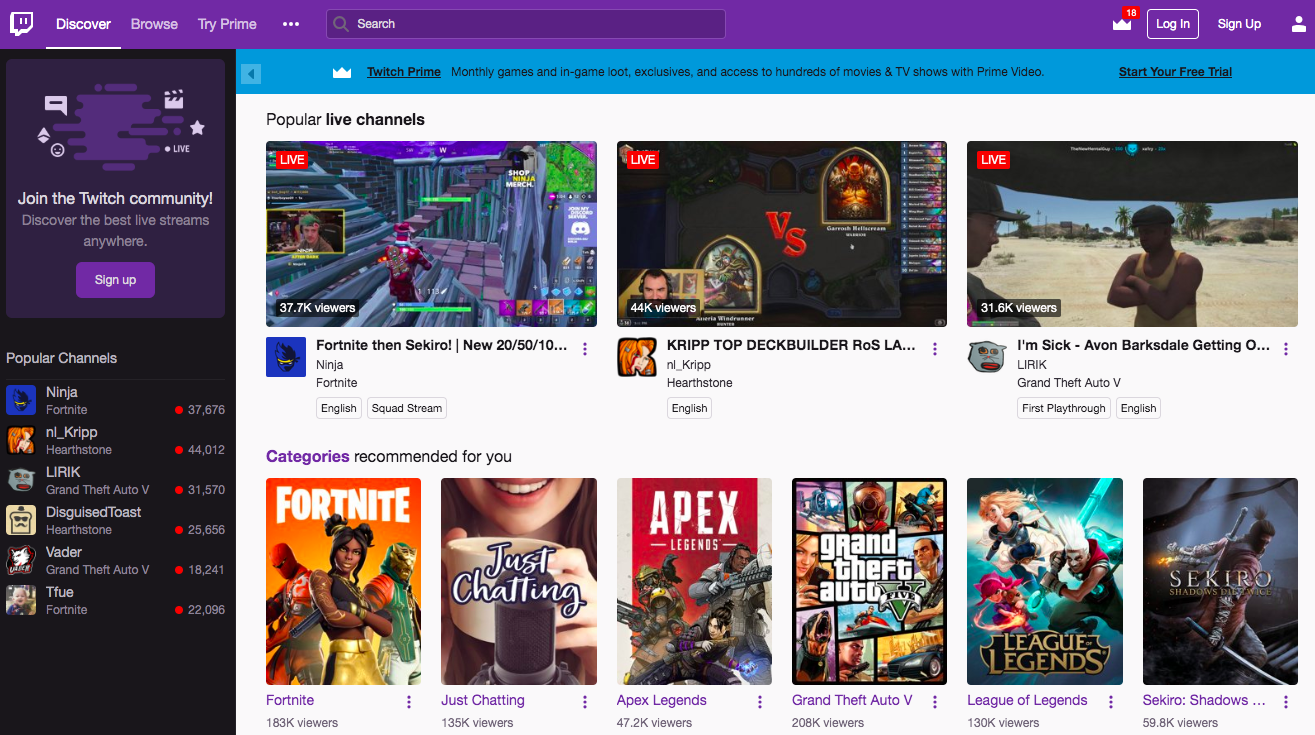Open options for Apex Legends category
This screenshot has height=735, width=1315.
(760, 702)
